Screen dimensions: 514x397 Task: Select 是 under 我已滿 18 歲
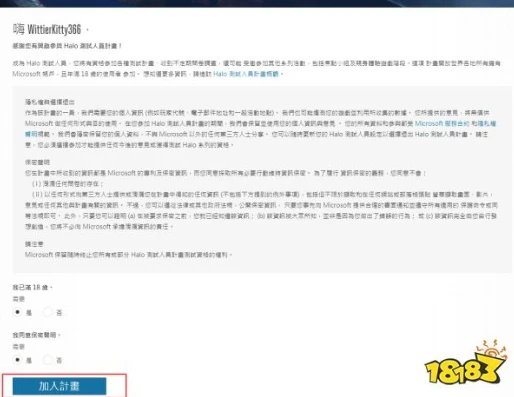click(x=17, y=312)
